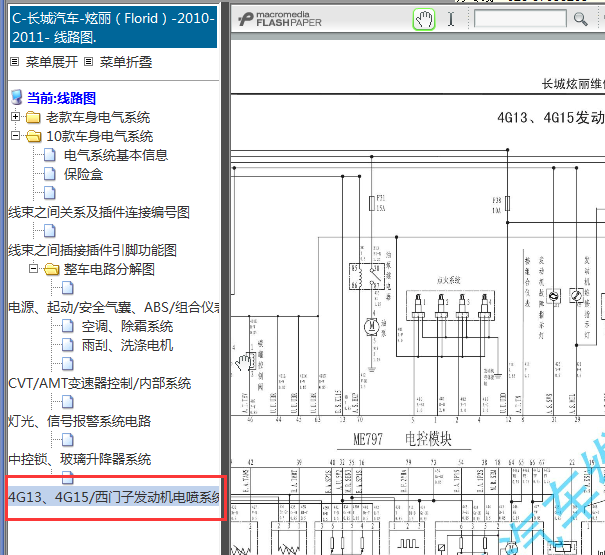Click the ME797 电控模块 label in diagram
605x555 pixels.
click(402, 439)
